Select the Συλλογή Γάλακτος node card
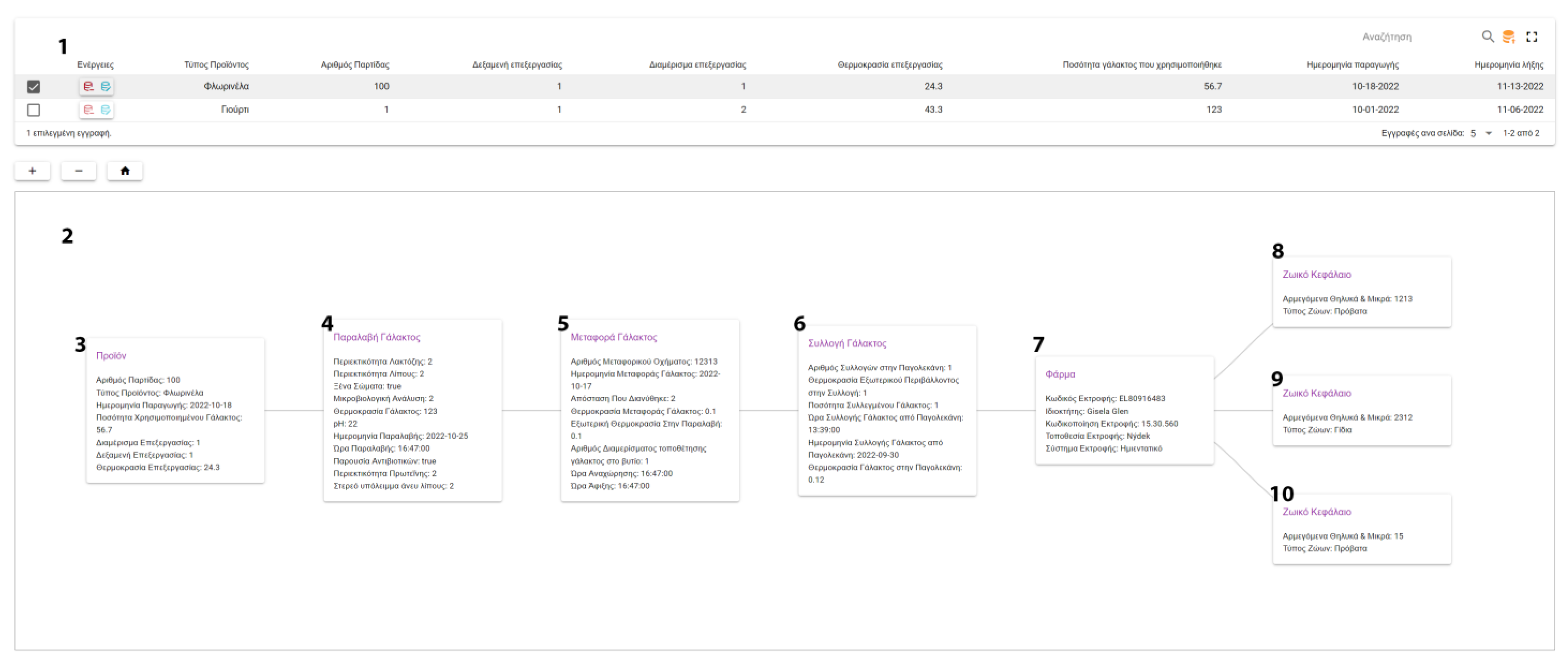 887,411
